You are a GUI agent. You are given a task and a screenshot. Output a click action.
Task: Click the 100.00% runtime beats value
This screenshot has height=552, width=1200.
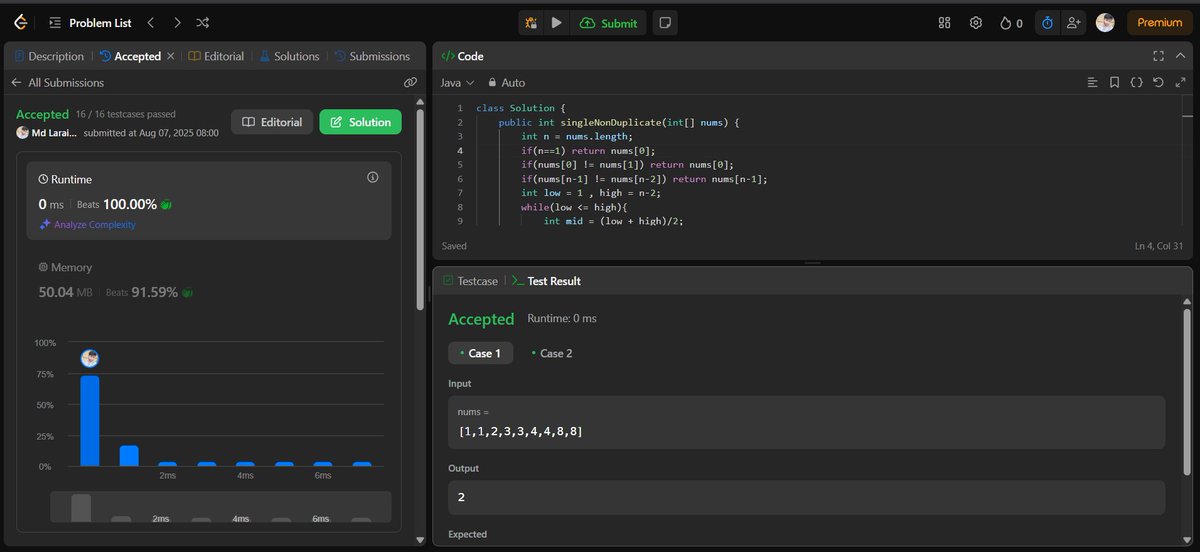click(x=130, y=204)
